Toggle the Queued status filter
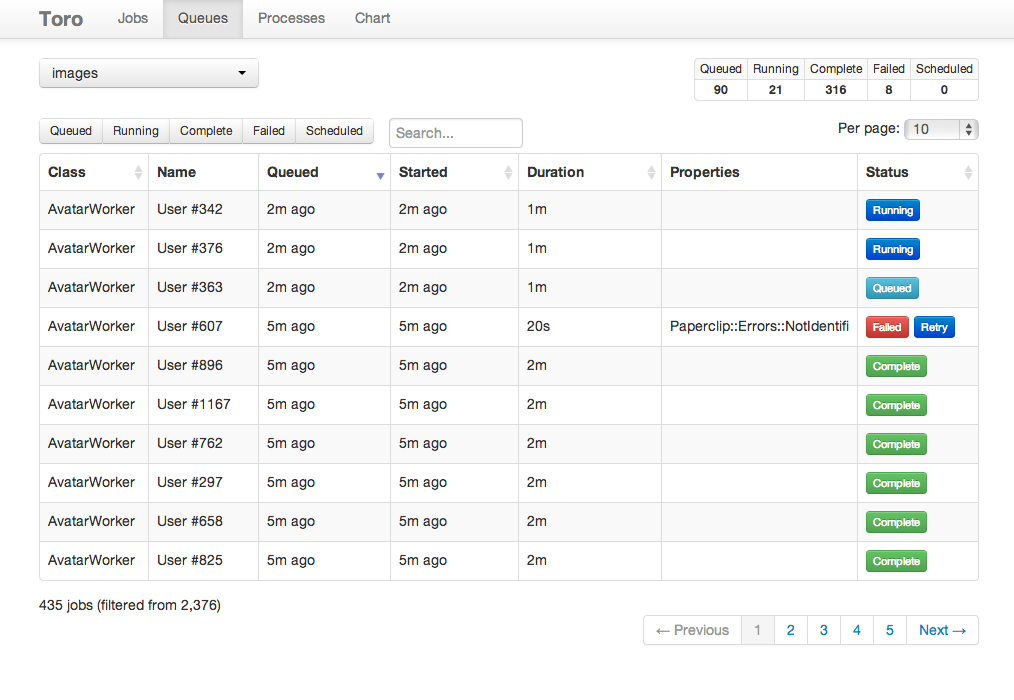1014x700 pixels. pyautogui.click(x=71, y=131)
